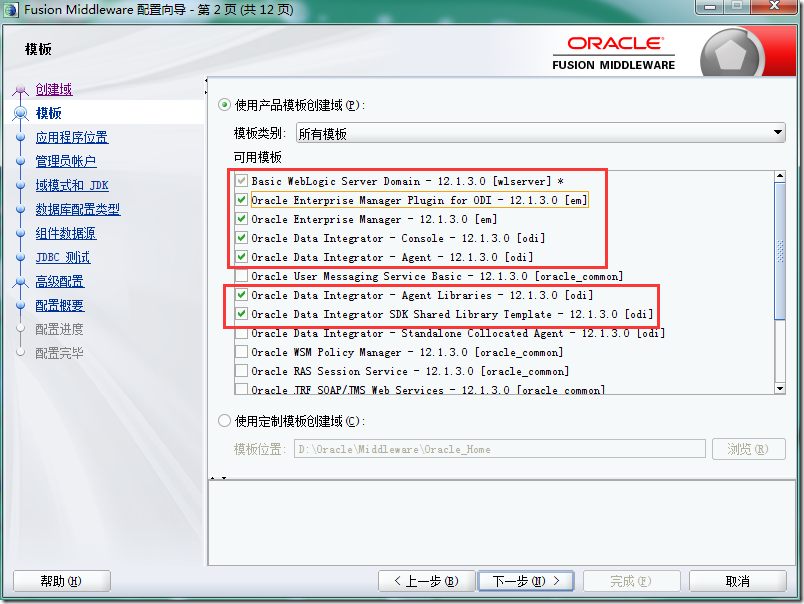Screen dimensions: 804x604
Task: Check Oracle RAS Session Service
Action: tap(242, 371)
